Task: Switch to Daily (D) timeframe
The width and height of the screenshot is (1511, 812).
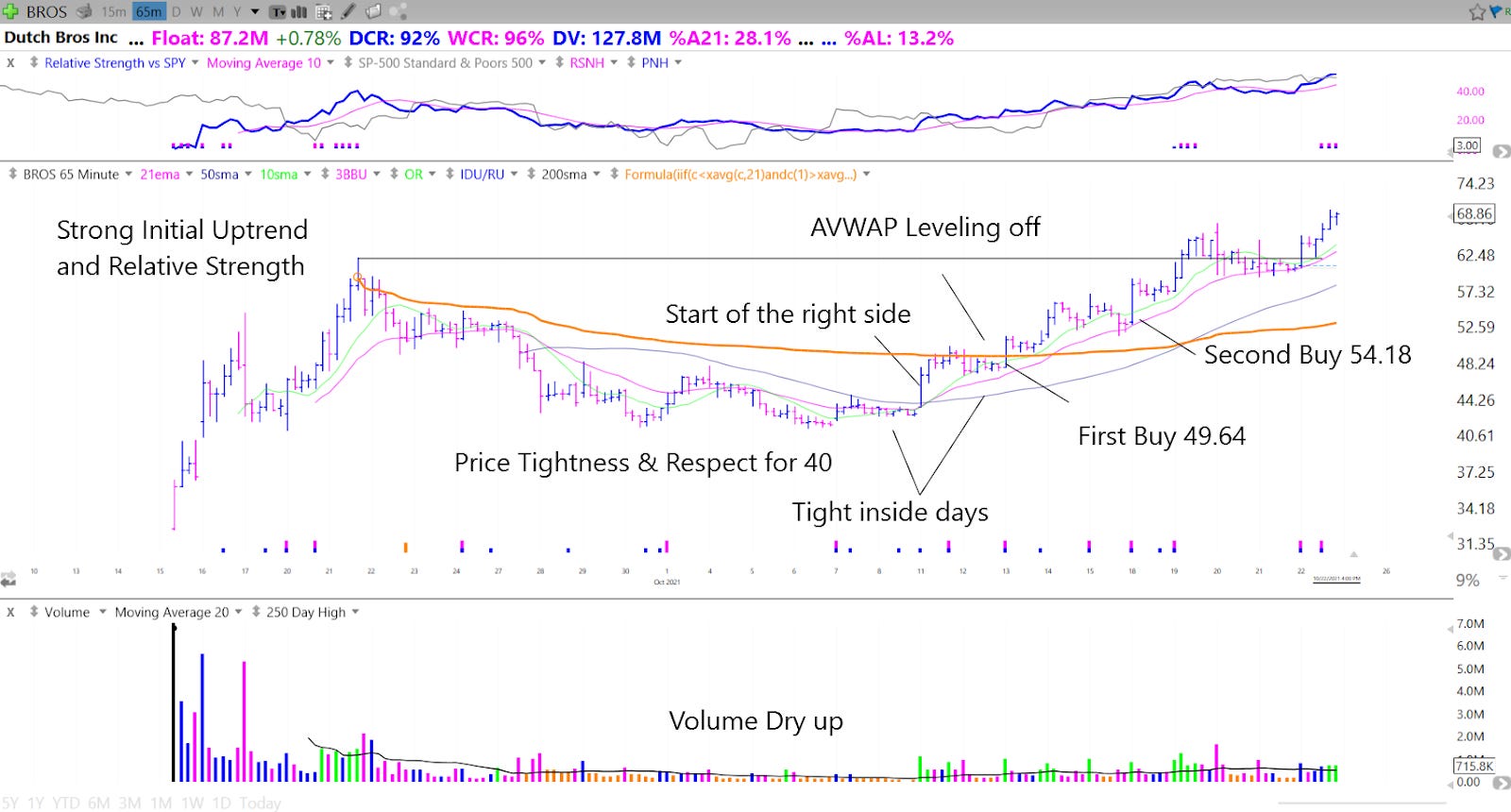Action: tap(176, 12)
